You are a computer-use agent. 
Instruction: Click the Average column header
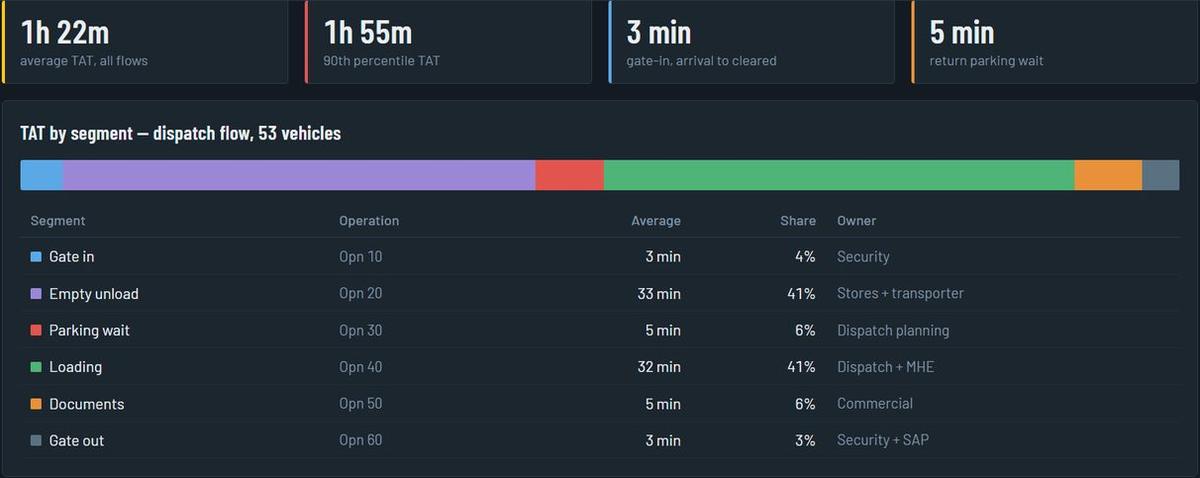tap(656, 221)
